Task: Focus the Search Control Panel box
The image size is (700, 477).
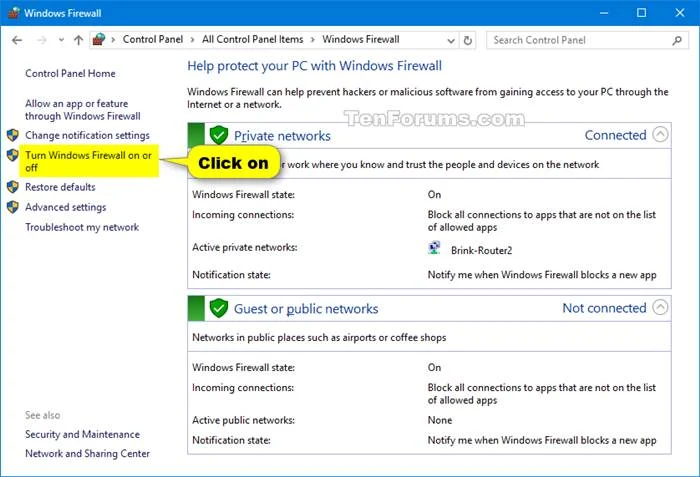Action: point(587,40)
